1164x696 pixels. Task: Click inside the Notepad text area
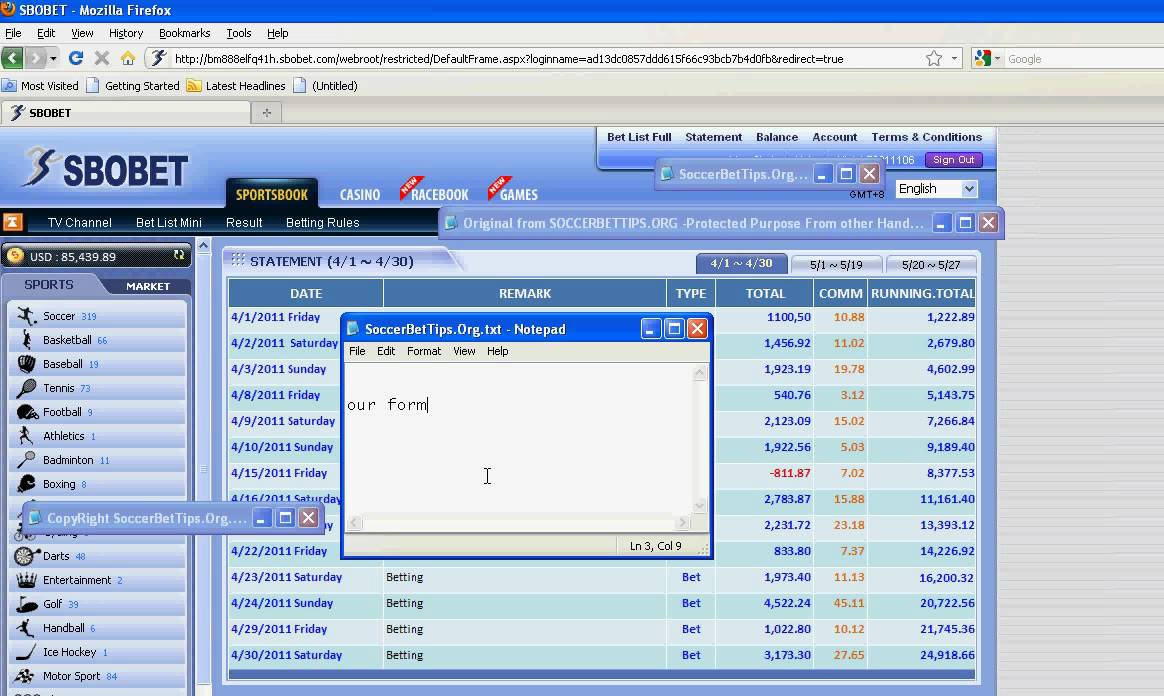pyautogui.click(x=519, y=438)
